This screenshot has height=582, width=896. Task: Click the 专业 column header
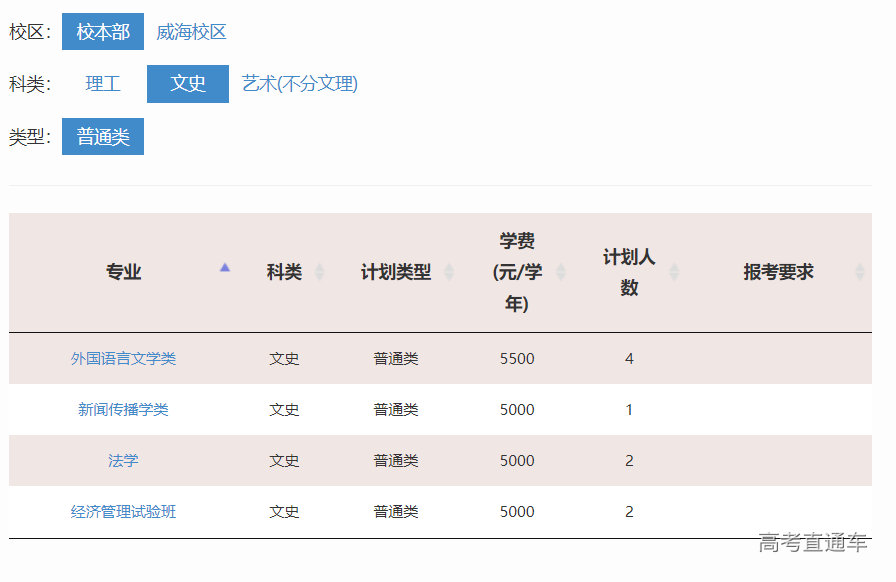(x=122, y=270)
